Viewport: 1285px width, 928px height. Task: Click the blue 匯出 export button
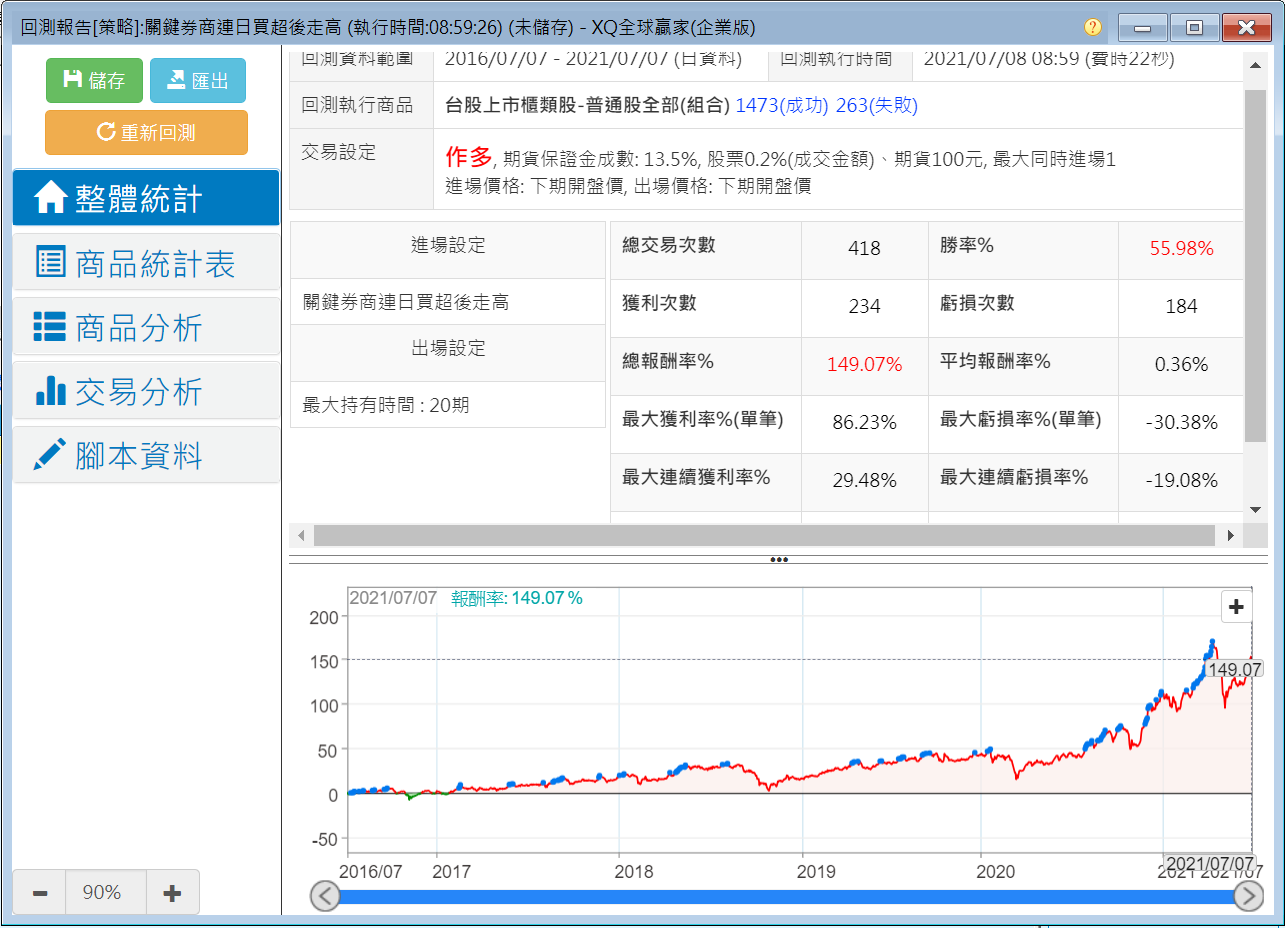click(x=197, y=81)
